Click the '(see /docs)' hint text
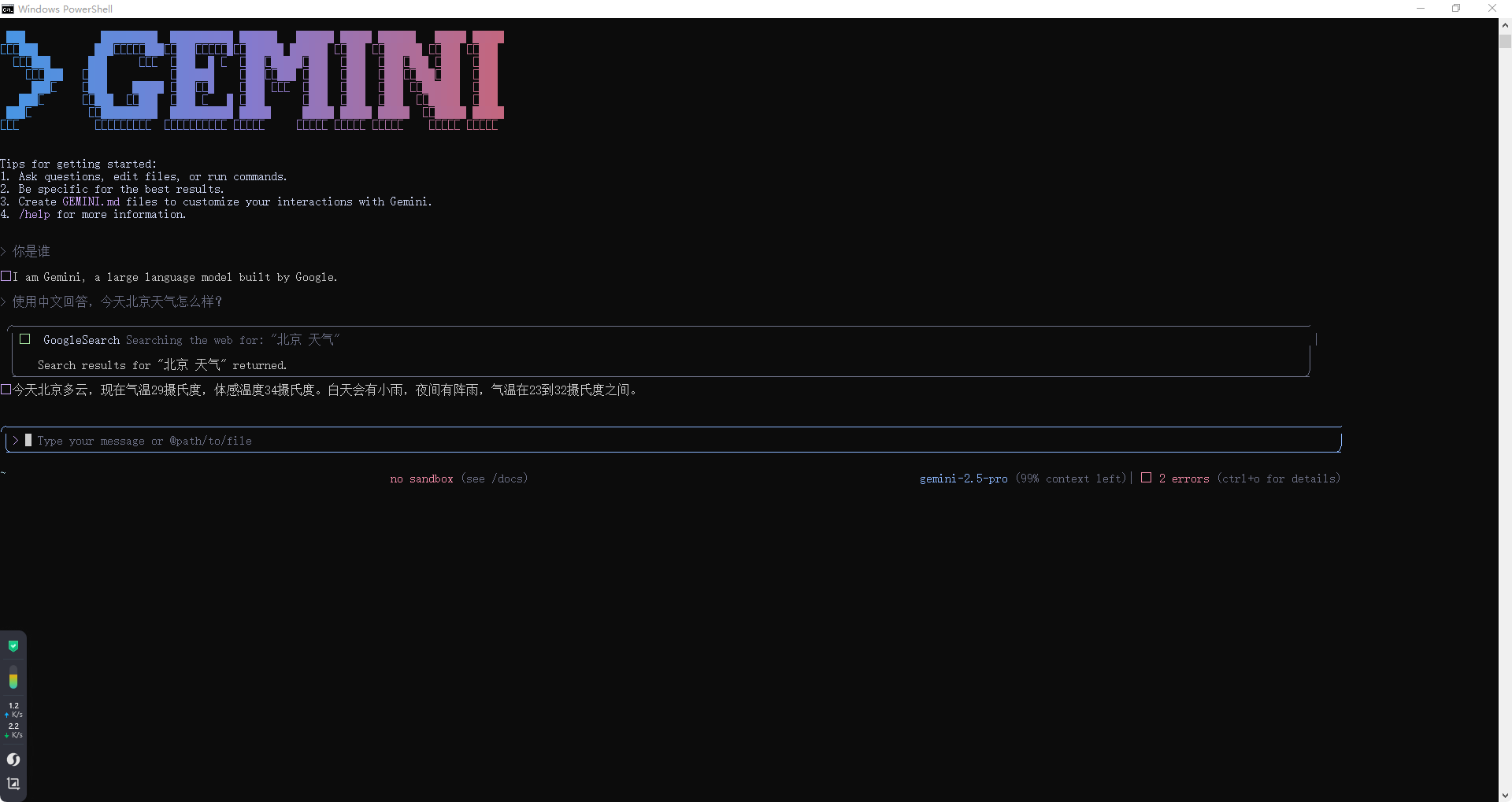Image resolution: width=1512 pixels, height=802 pixels. [x=494, y=479]
